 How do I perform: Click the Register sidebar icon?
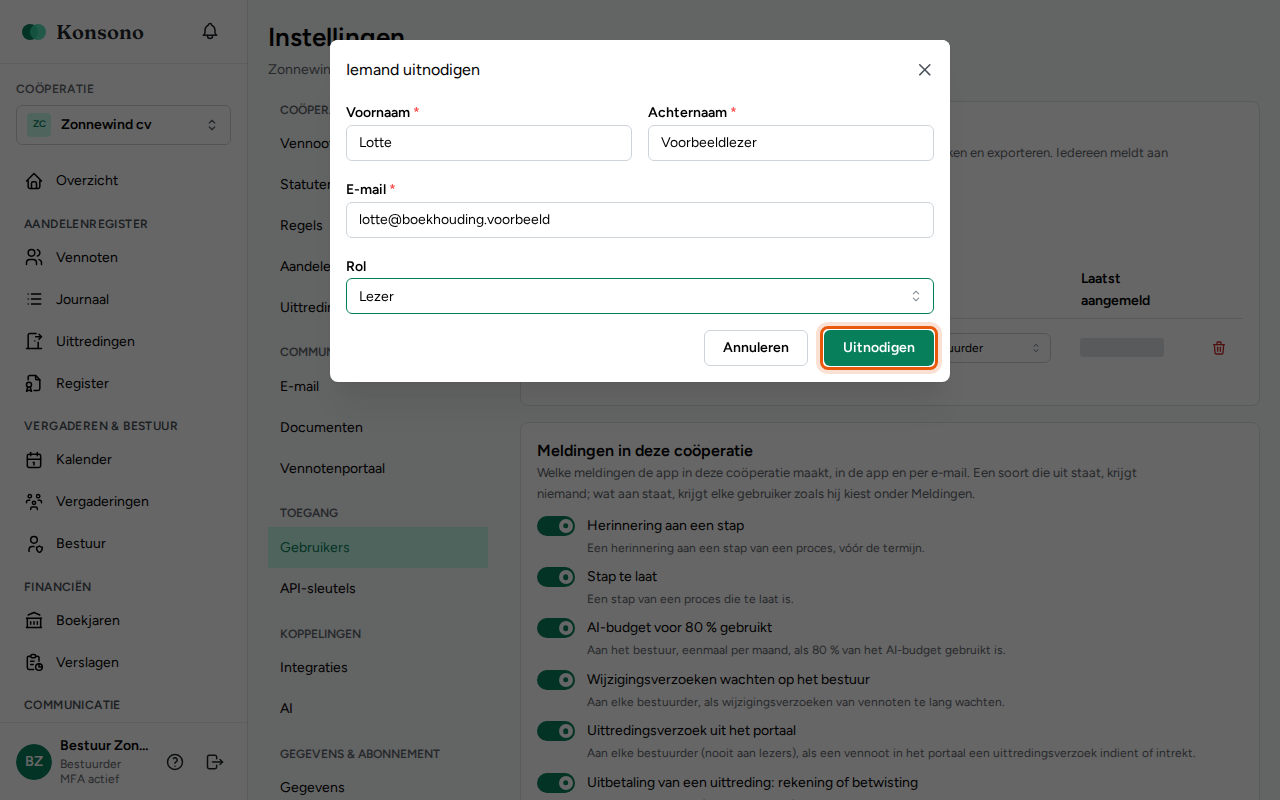pos(34,384)
